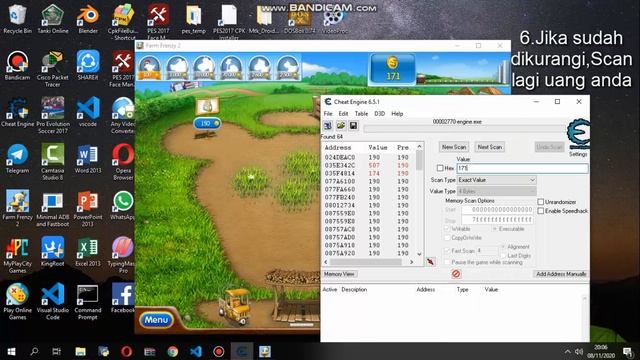Open the File menu in Cheat Engine
The height and width of the screenshot is (360, 640).
(x=328, y=113)
